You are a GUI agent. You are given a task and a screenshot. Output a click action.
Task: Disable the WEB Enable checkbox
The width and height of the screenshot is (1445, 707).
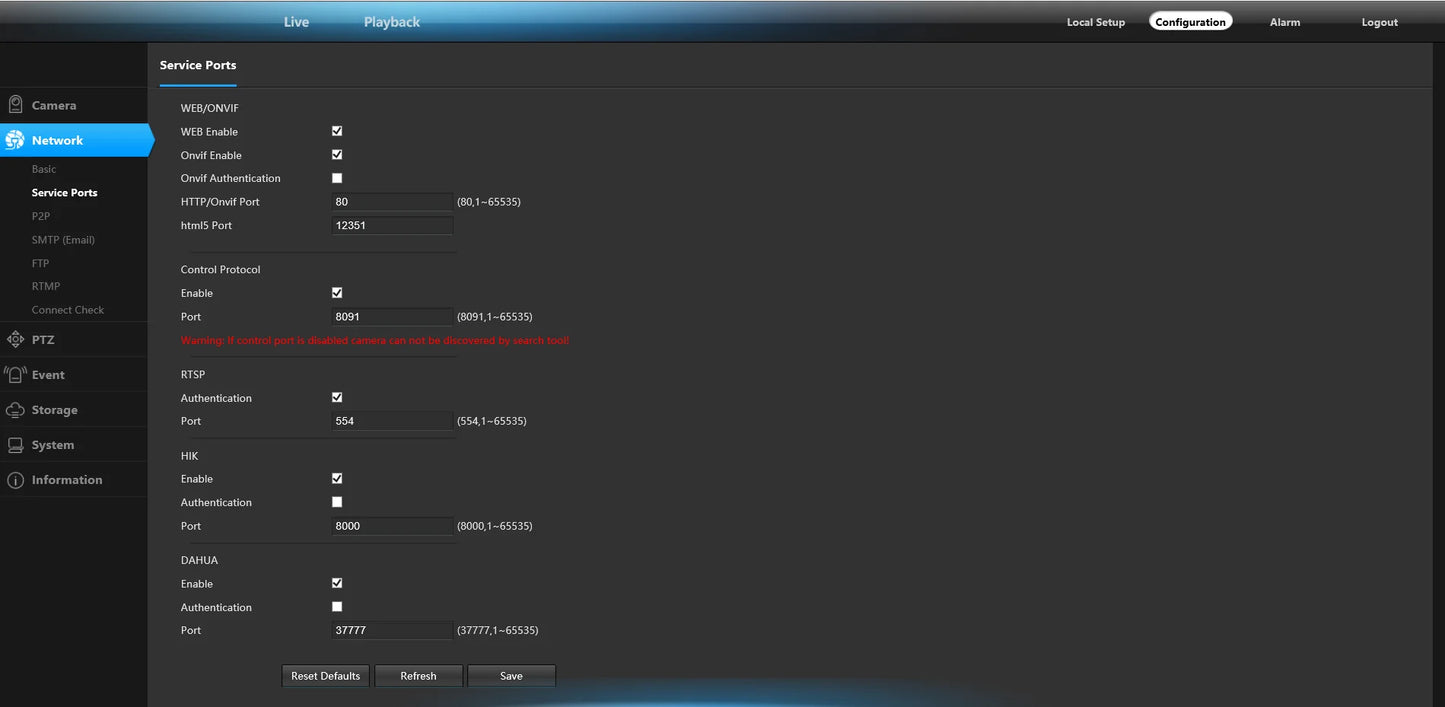pyautogui.click(x=337, y=131)
